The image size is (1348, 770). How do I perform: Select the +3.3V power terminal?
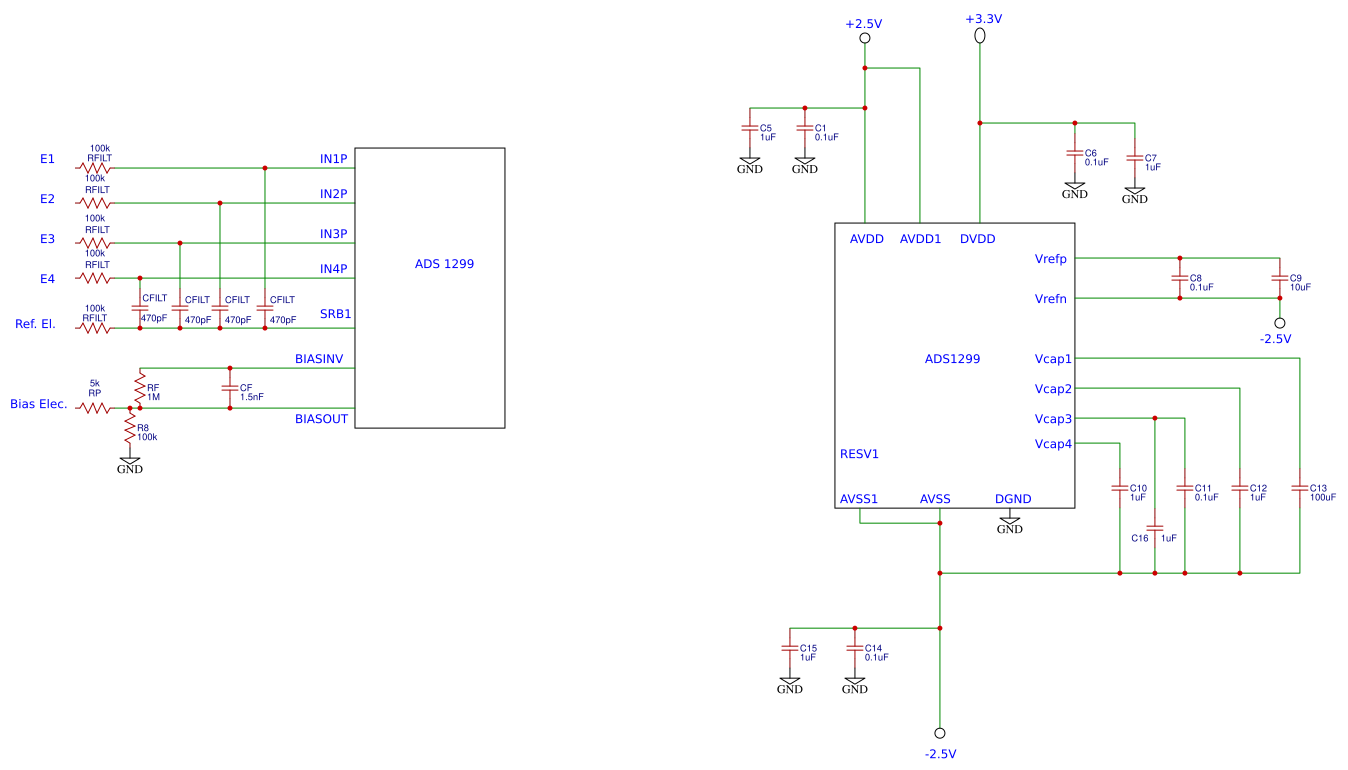point(980,36)
